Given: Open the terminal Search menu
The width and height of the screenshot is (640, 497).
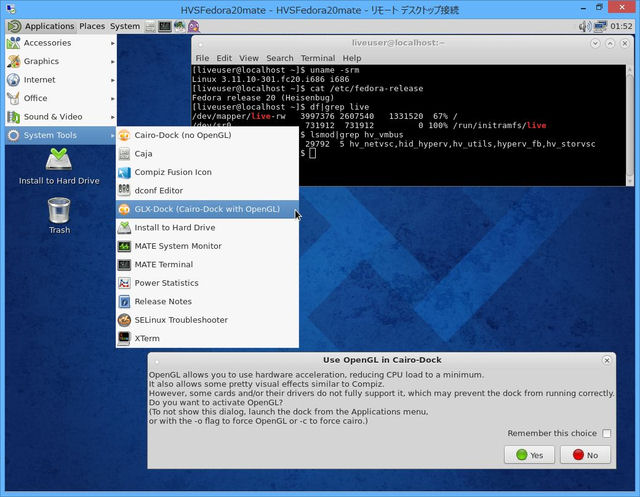Looking at the screenshot, I should (x=280, y=58).
